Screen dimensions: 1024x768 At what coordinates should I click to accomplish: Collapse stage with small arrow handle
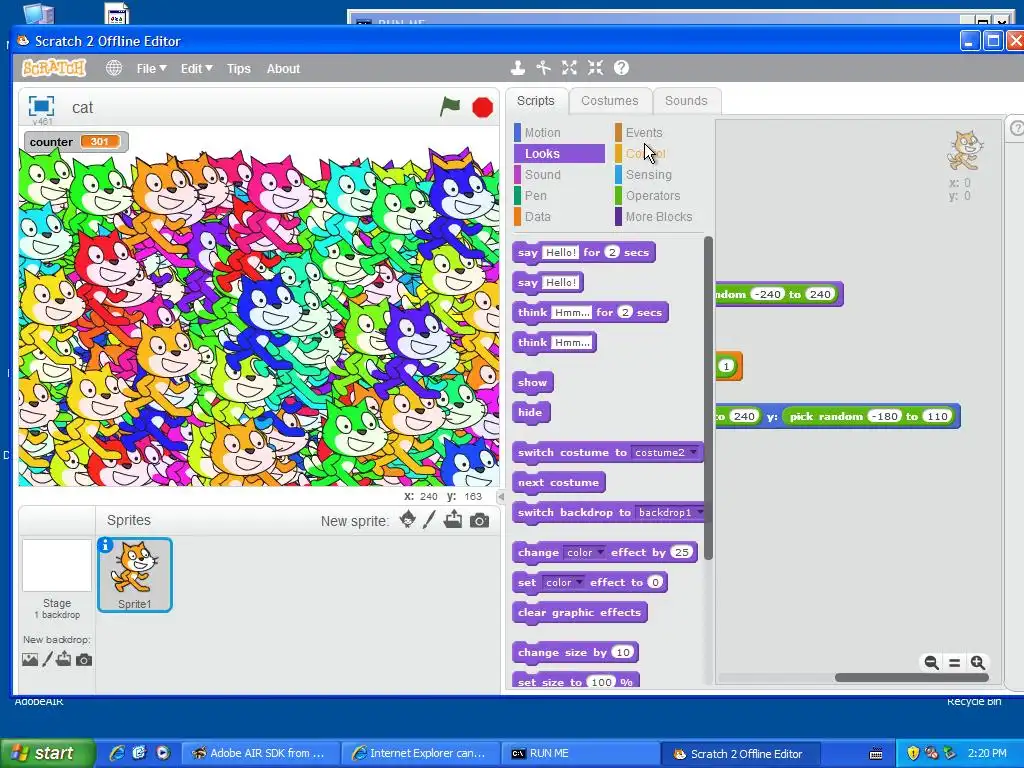(x=501, y=497)
